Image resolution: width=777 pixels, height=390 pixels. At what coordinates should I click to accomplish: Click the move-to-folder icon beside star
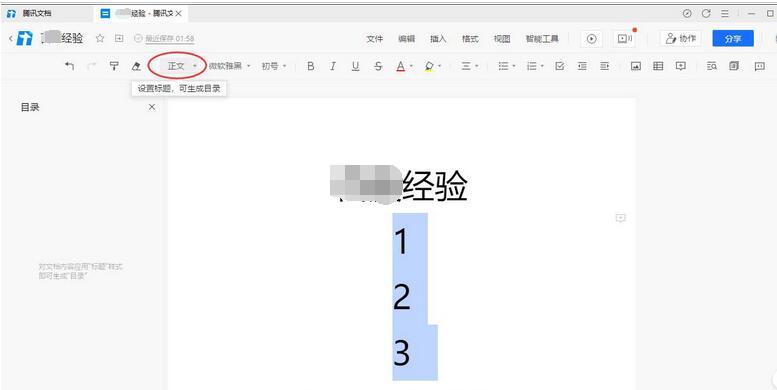pyautogui.click(x=119, y=38)
